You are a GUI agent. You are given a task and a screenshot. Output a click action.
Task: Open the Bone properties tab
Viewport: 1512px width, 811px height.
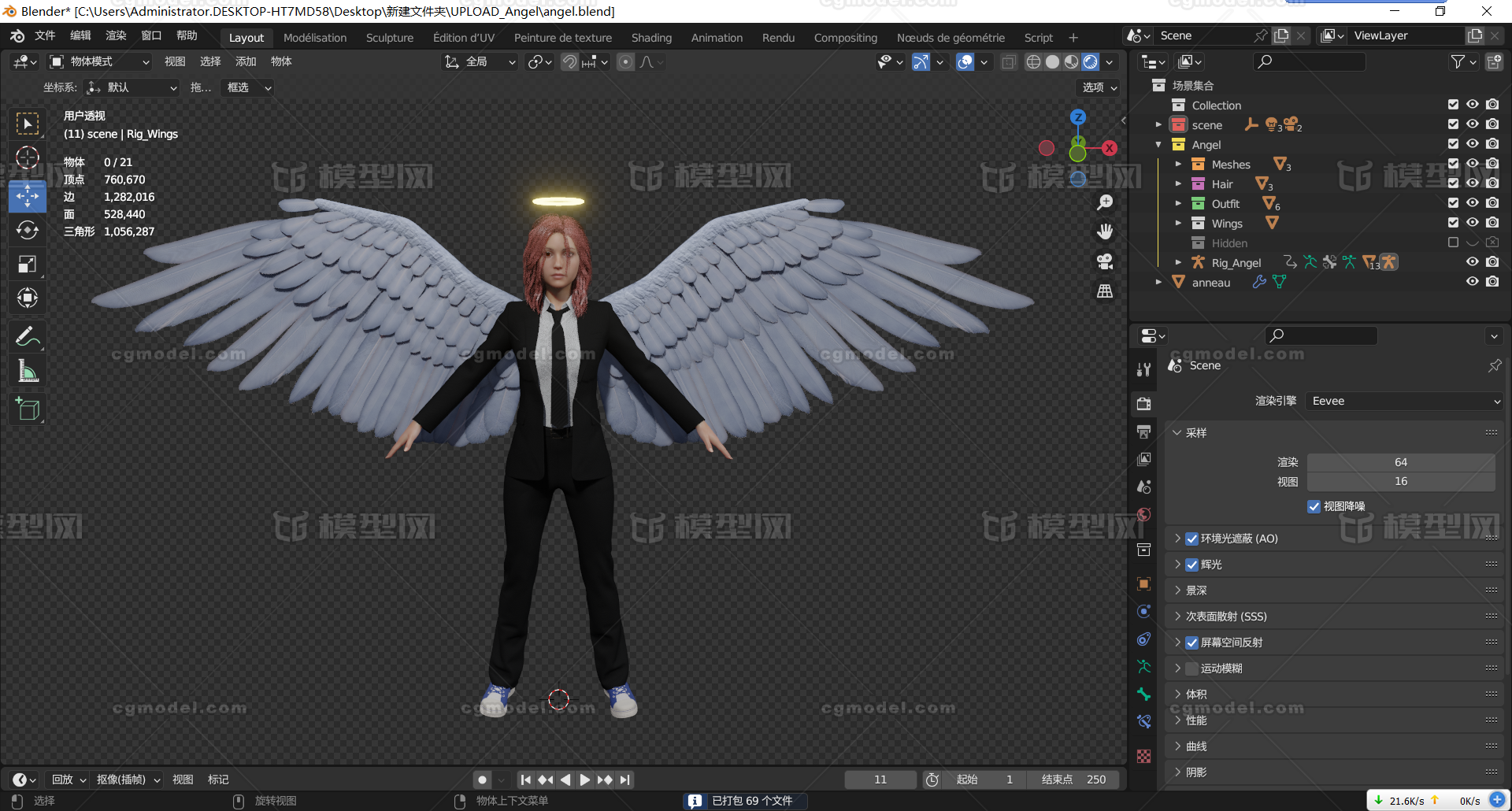tap(1144, 694)
